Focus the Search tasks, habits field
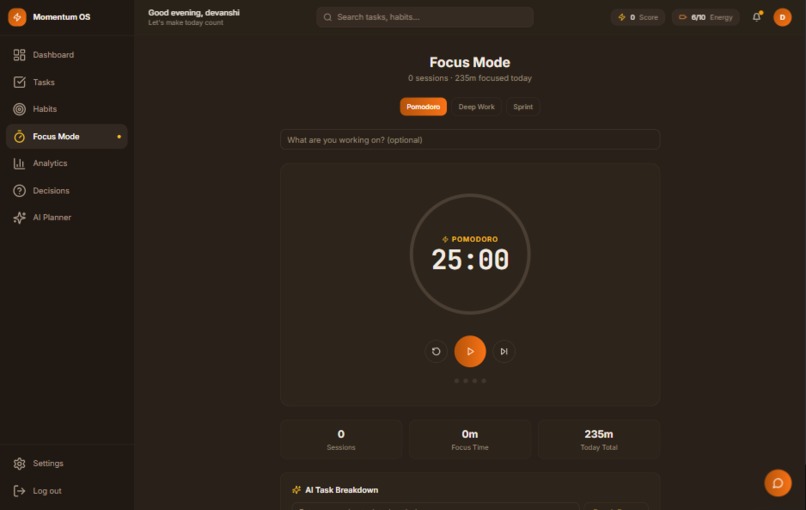This screenshot has height=510, width=806. [x=425, y=17]
